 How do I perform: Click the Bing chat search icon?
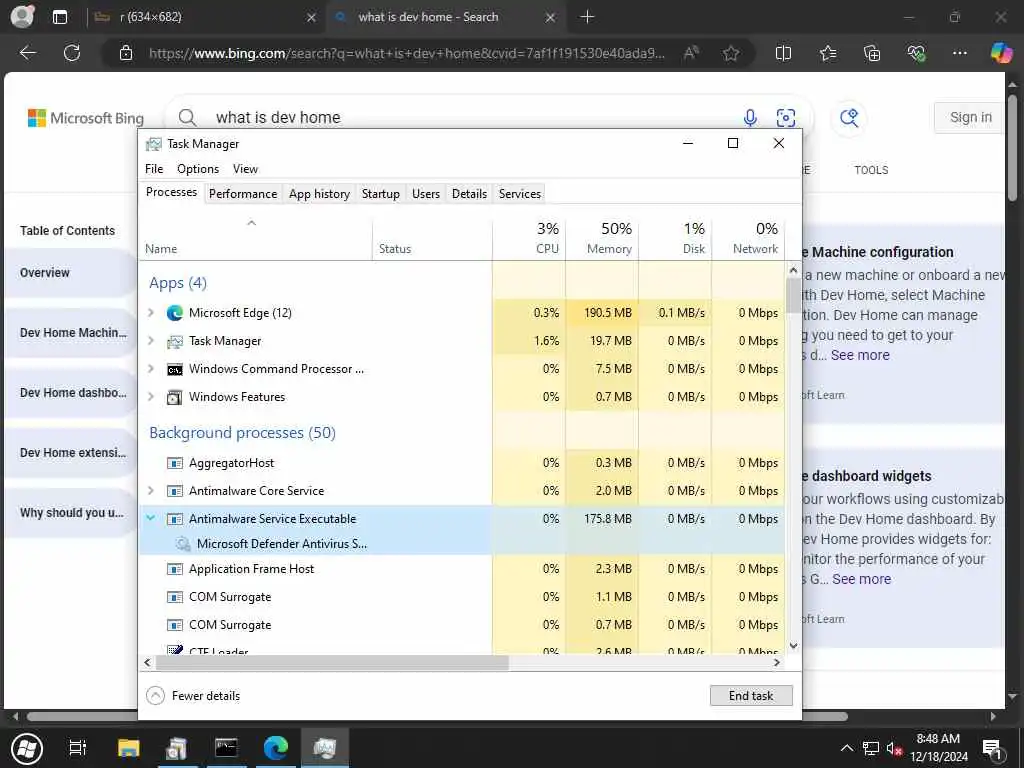click(849, 118)
